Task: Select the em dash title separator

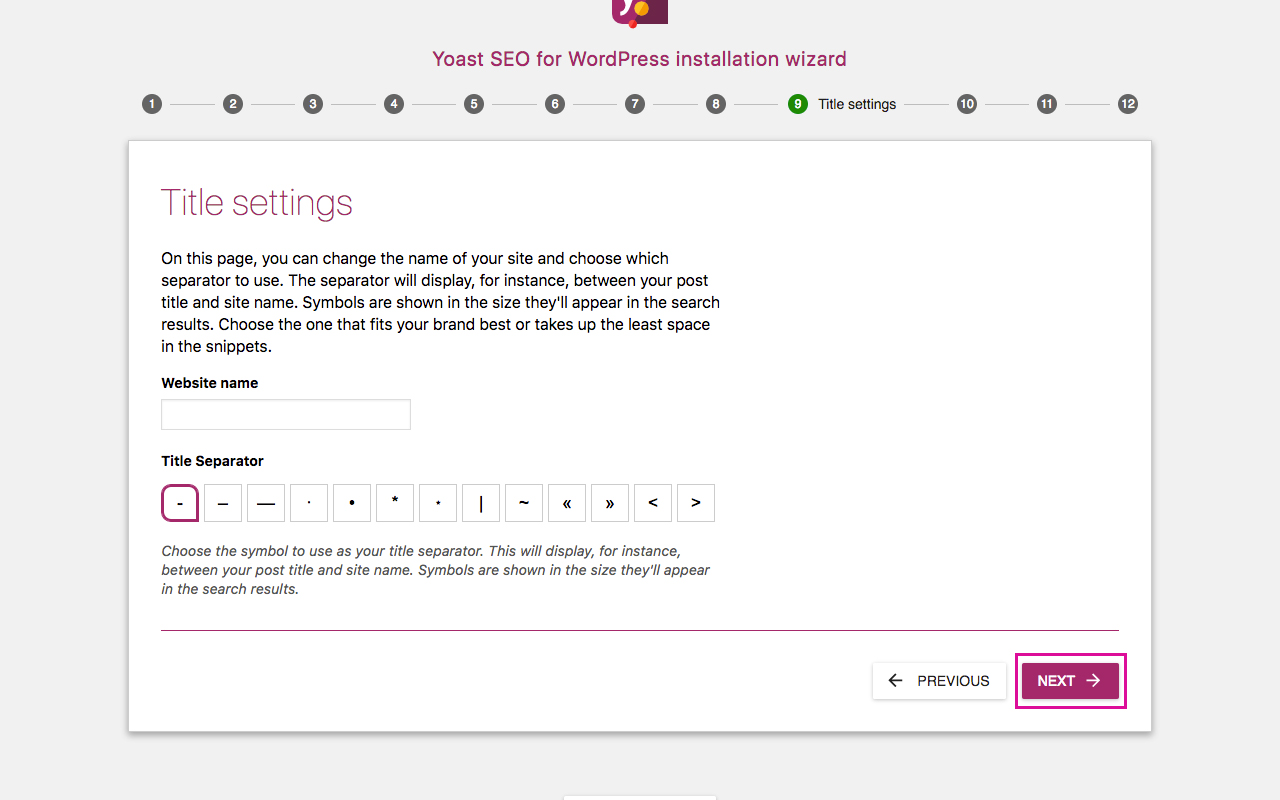Action: [266, 503]
